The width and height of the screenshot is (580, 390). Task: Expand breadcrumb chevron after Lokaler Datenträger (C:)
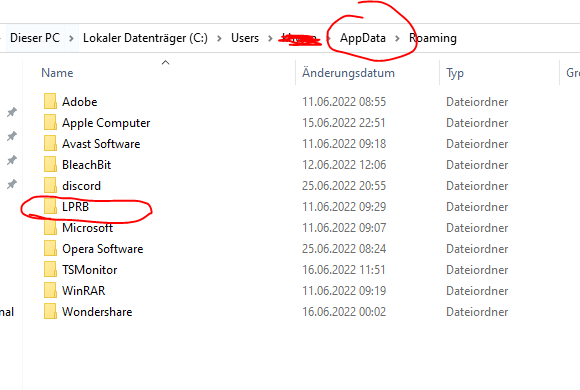click(219, 38)
